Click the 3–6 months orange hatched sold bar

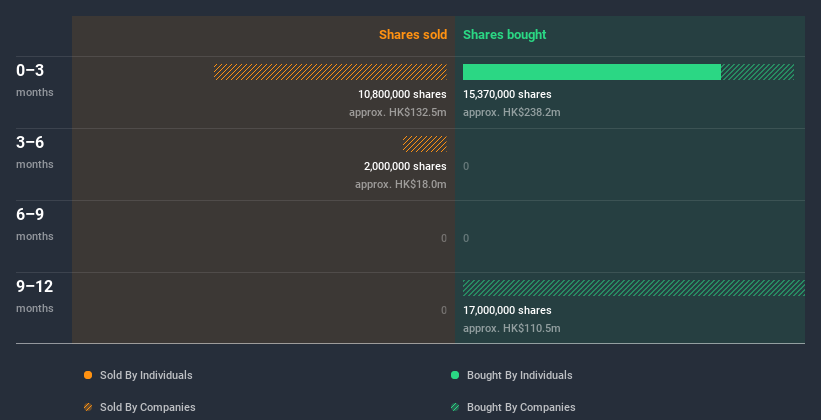tap(425, 144)
